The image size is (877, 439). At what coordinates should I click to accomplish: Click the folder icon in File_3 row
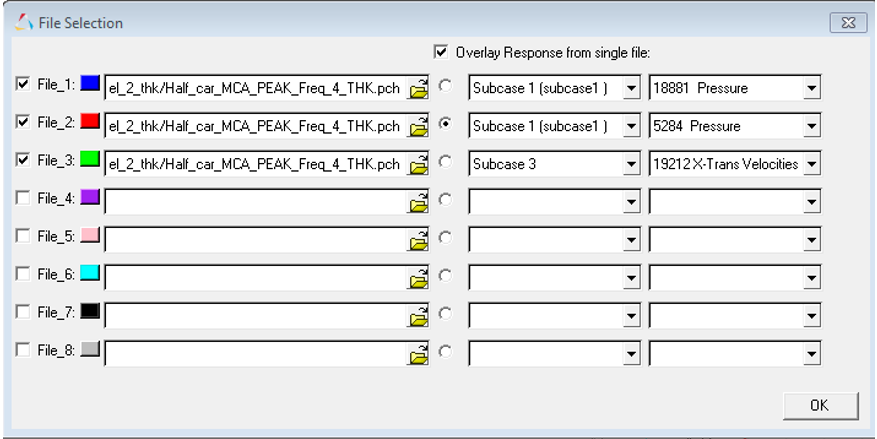(419, 164)
